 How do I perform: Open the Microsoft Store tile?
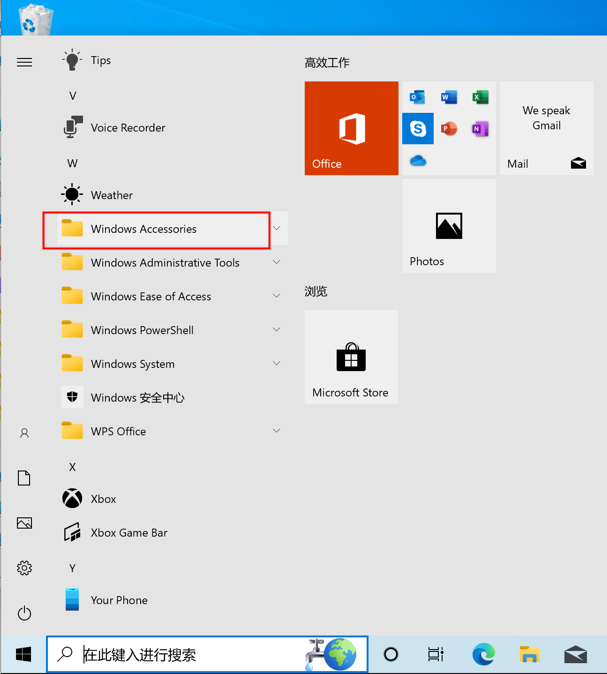(x=351, y=357)
